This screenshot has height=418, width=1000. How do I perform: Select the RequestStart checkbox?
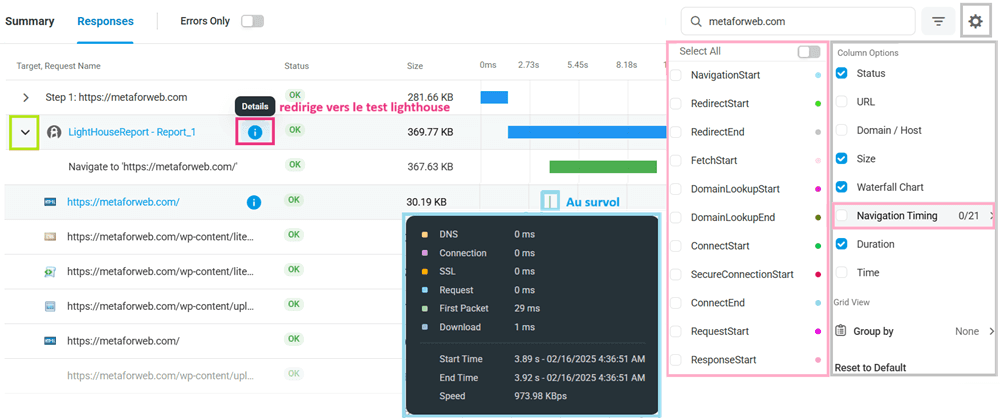[676, 331]
